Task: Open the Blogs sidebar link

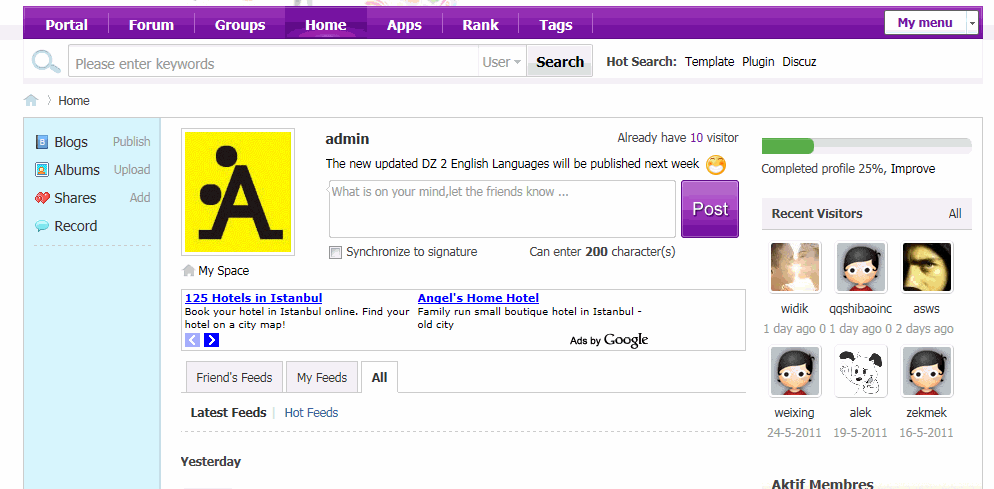Action: (71, 143)
